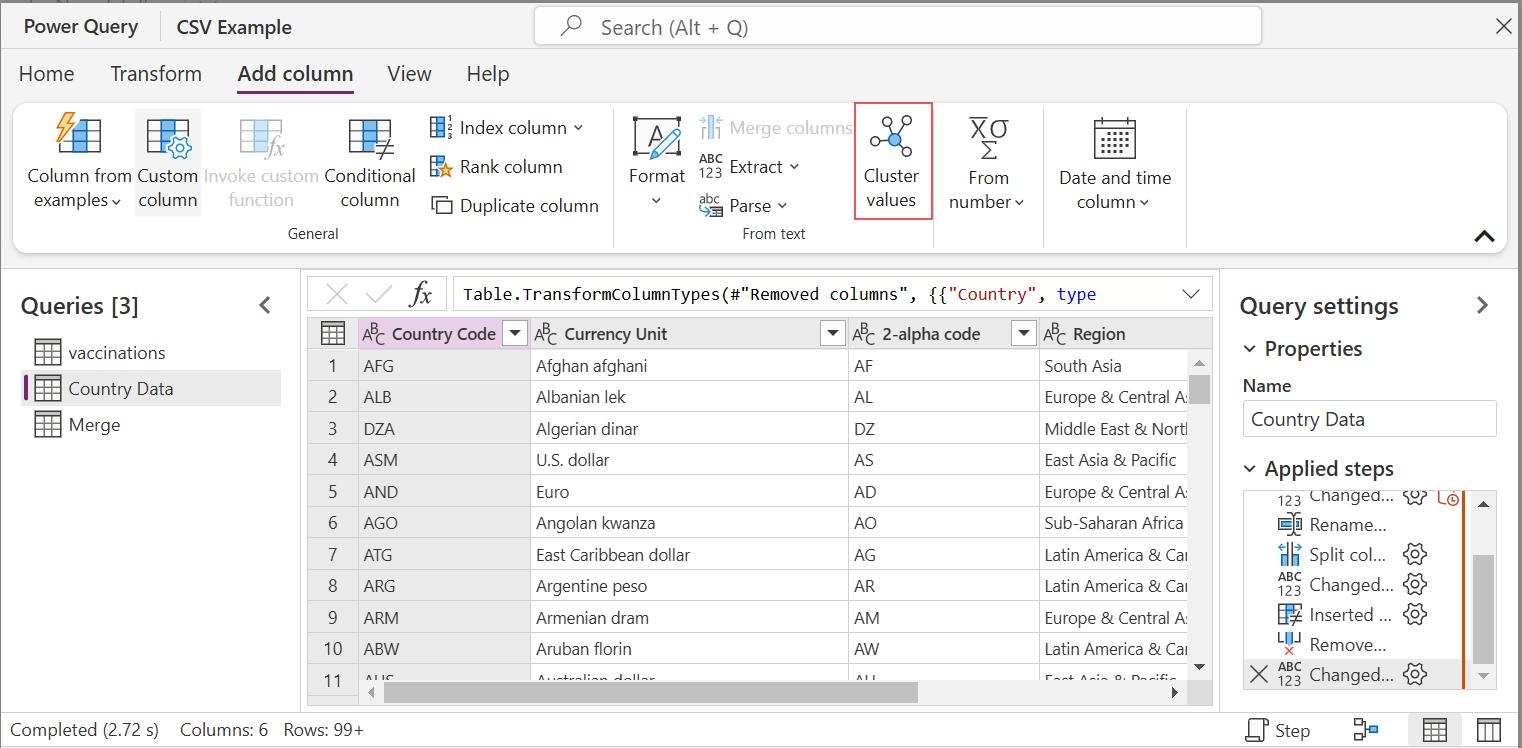This screenshot has height=748, width=1522.
Task: Click the Extract text option
Action: pyautogui.click(x=749, y=167)
